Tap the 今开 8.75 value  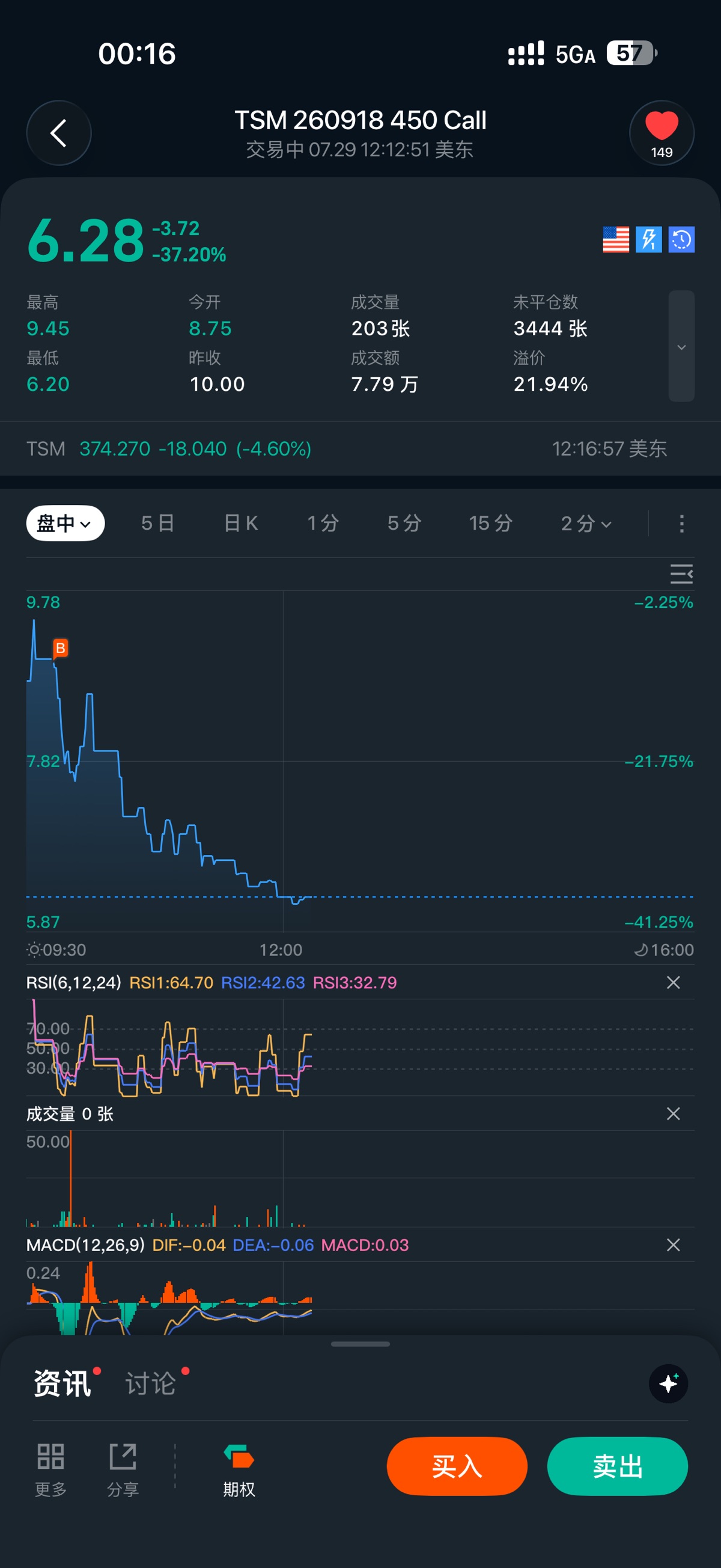(x=210, y=329)
